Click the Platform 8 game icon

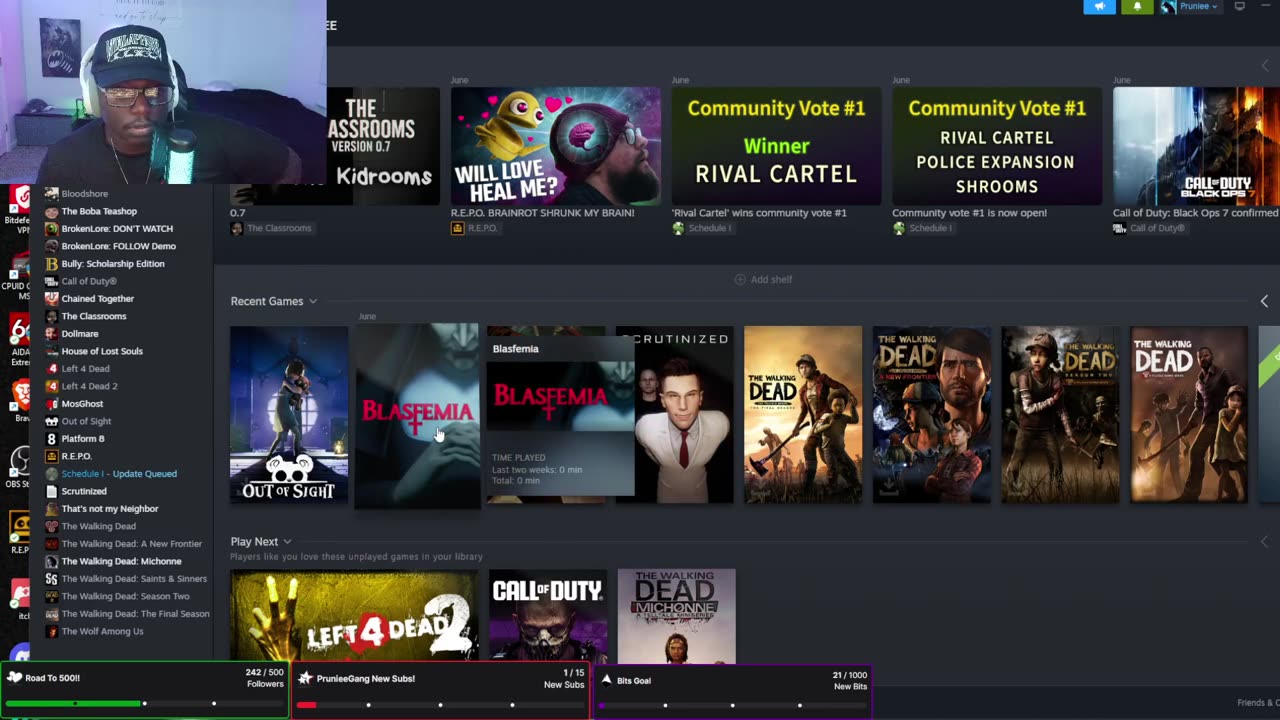pos(52,439)
